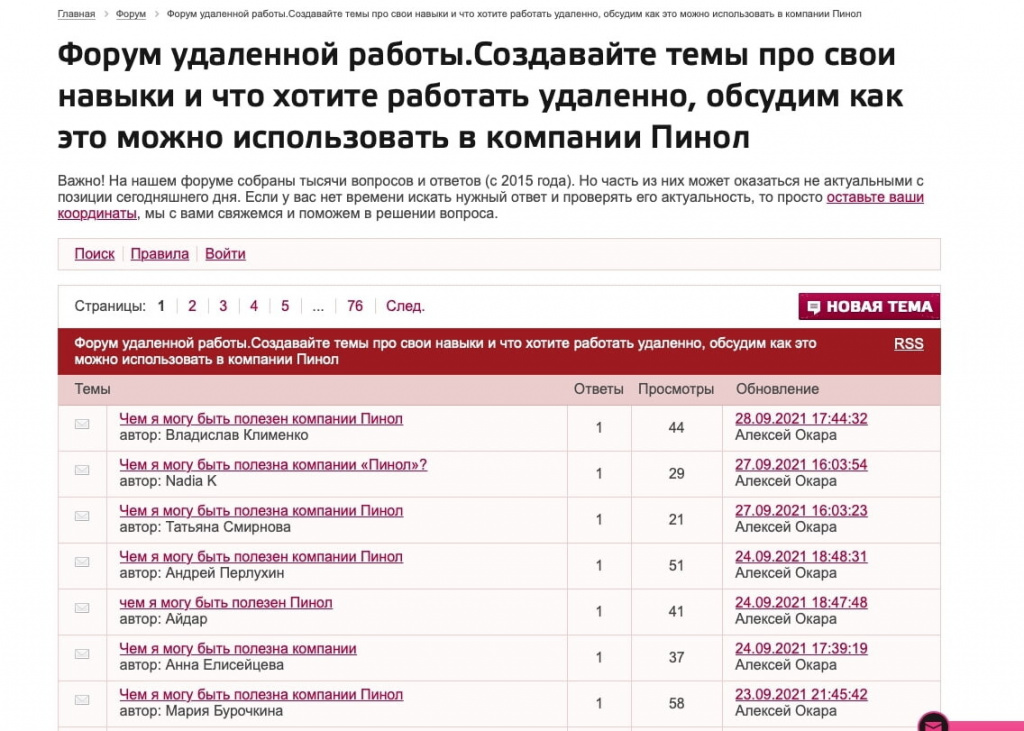Open the RSS feed link

click(x=908, y=344)
